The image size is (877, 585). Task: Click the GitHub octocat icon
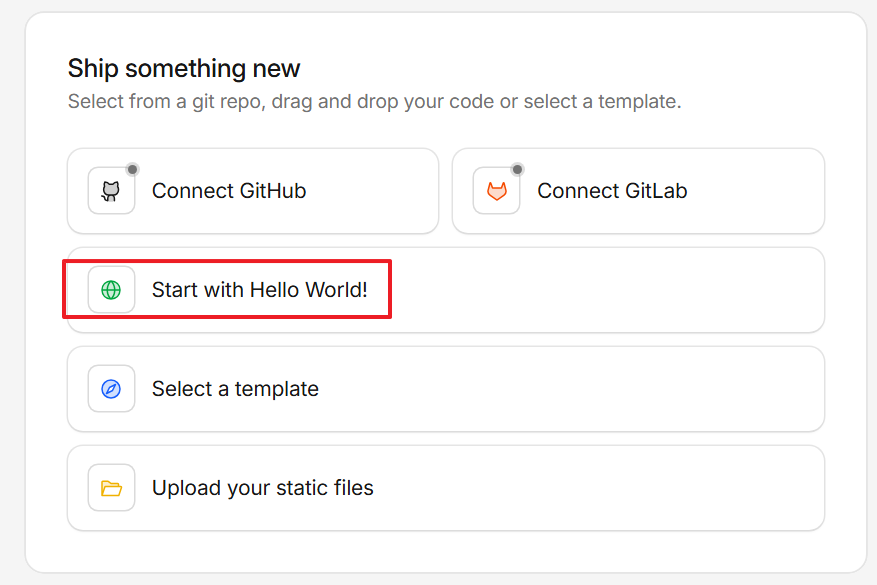pyautogui.click(x=111, y=190)
